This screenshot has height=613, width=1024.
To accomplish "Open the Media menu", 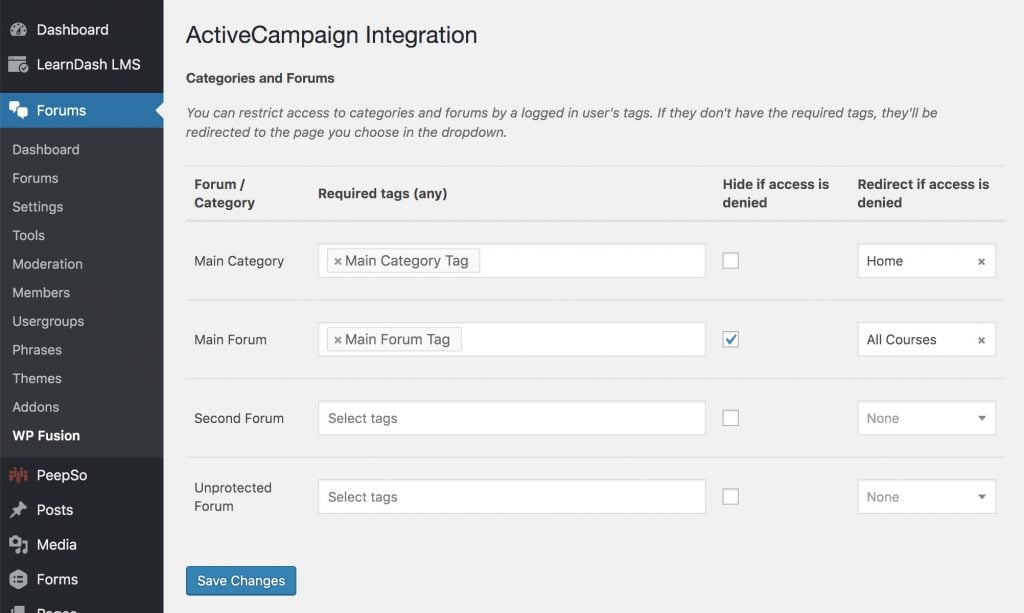I will 82,544.
